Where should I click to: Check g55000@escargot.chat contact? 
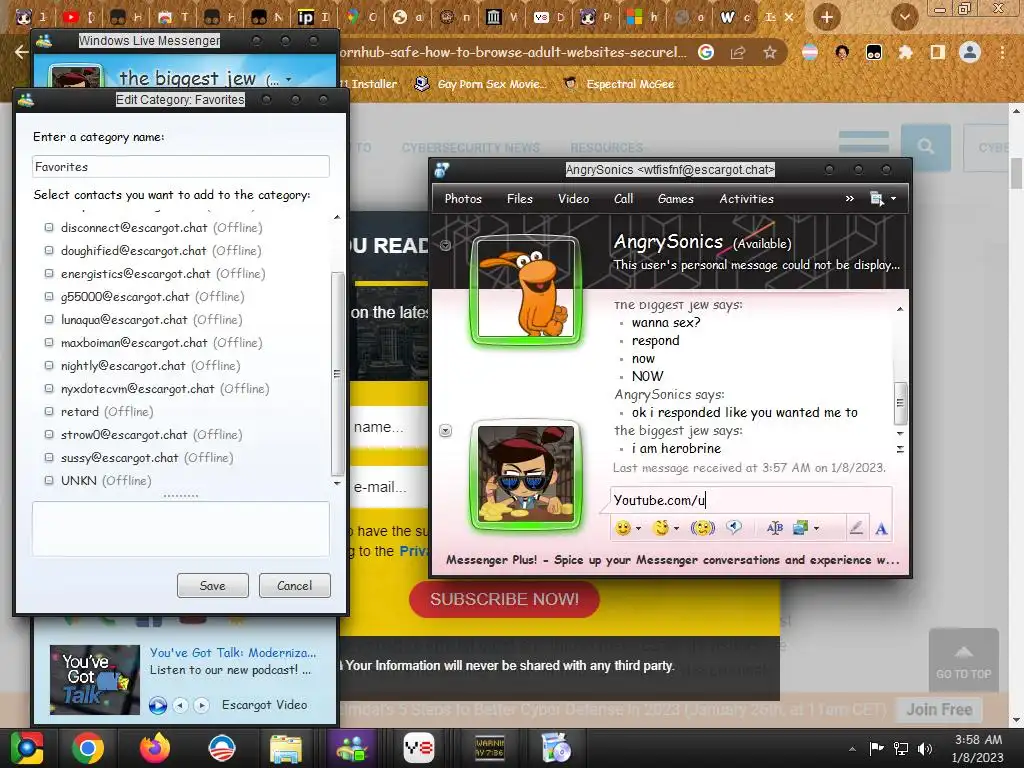[49, 296]
